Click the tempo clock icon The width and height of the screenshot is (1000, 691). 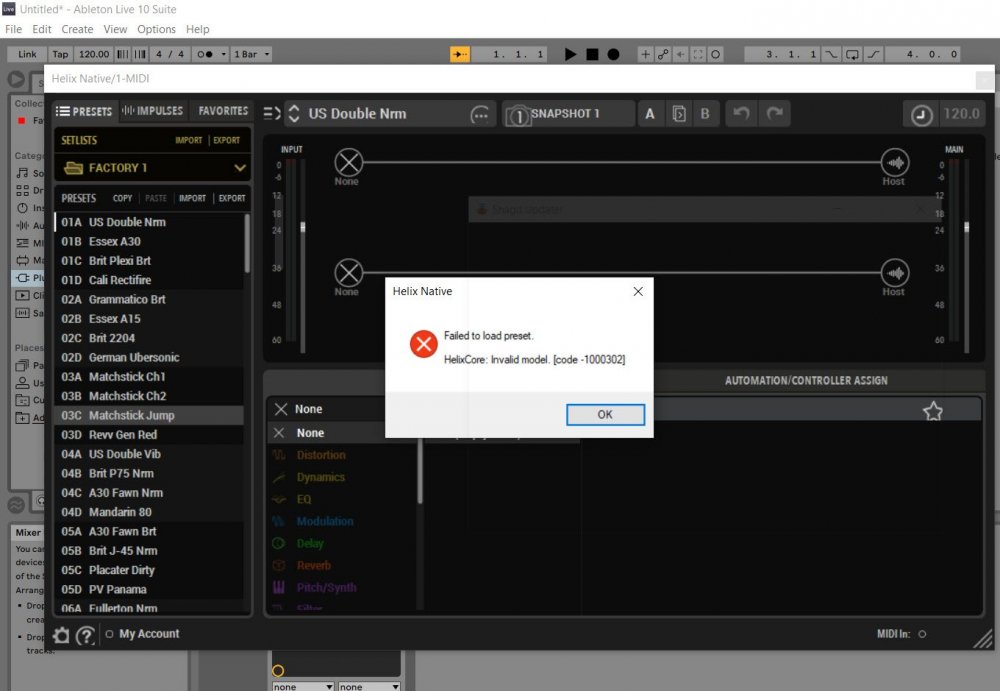pyautogui.click(x=921, y=115)
